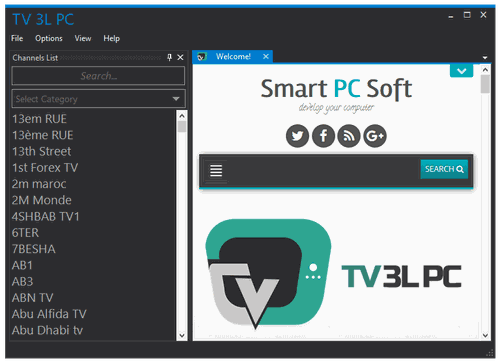
Task: Focus the channel Search field
Action: pos(98,76)
